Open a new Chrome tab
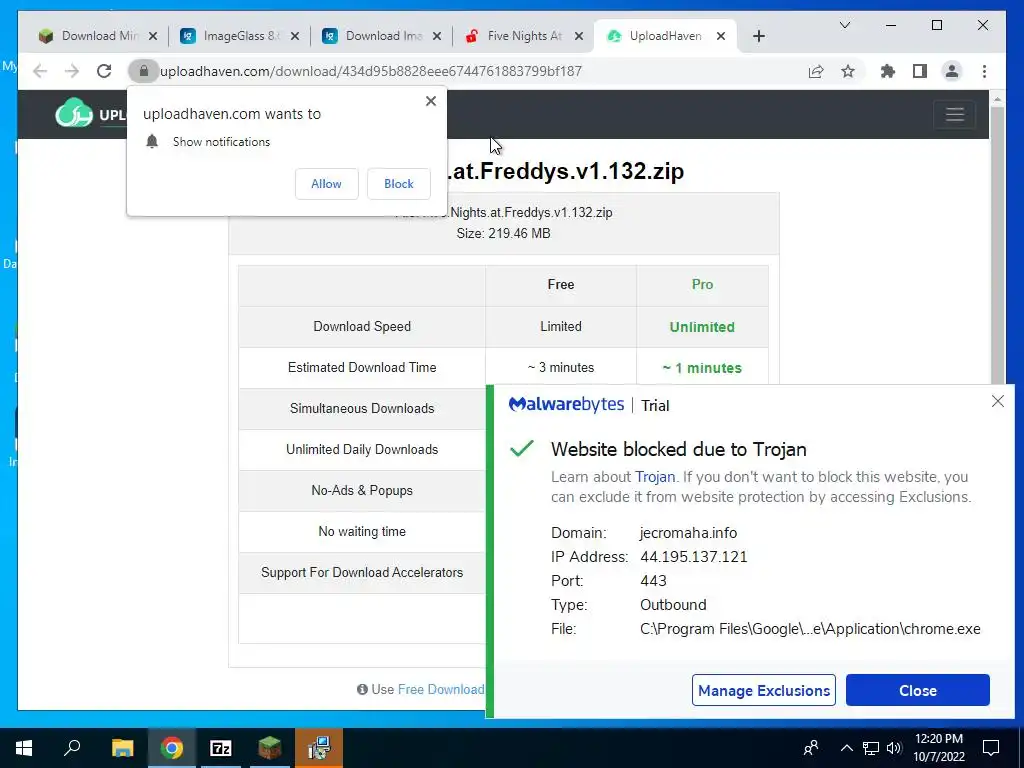The image size is (1024, 768). [x=758, y=37]
